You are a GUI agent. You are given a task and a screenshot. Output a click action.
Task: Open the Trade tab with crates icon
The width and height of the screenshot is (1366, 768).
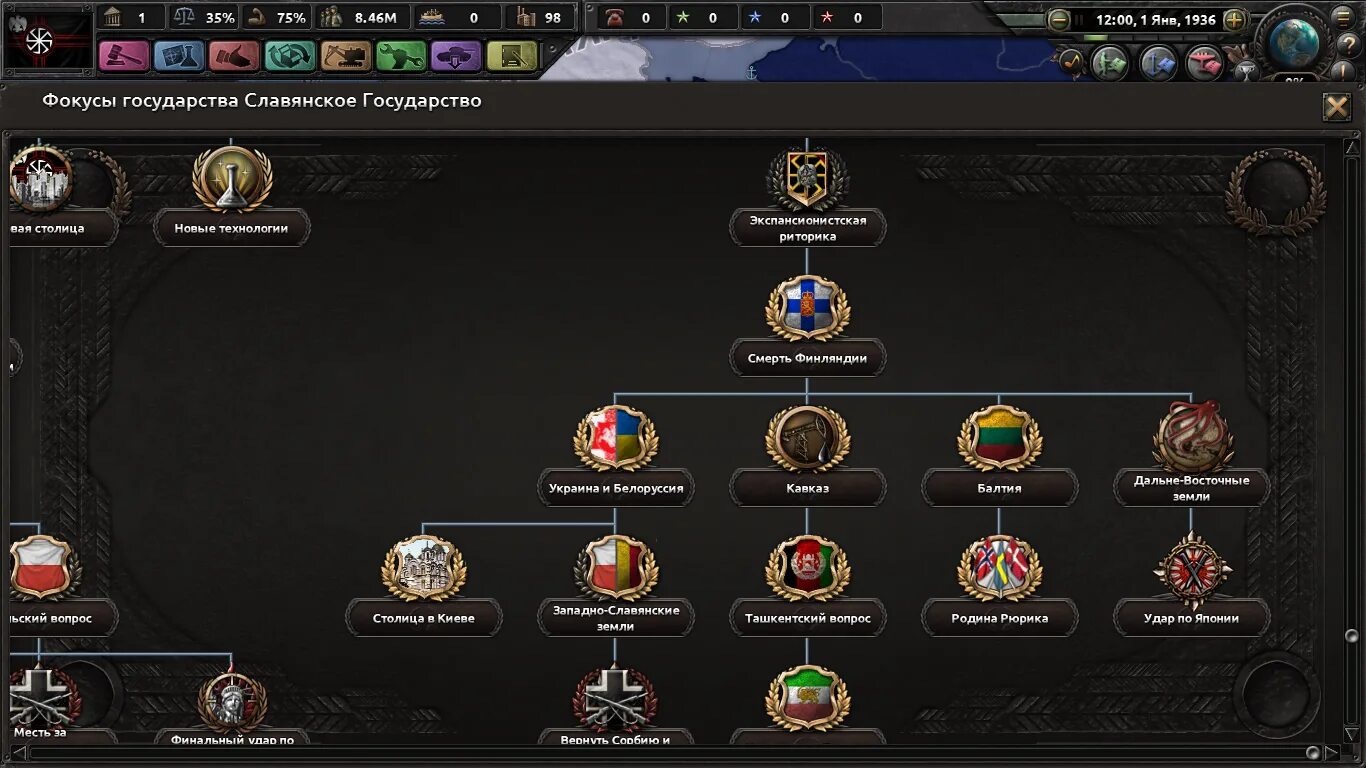click(290, 56)
